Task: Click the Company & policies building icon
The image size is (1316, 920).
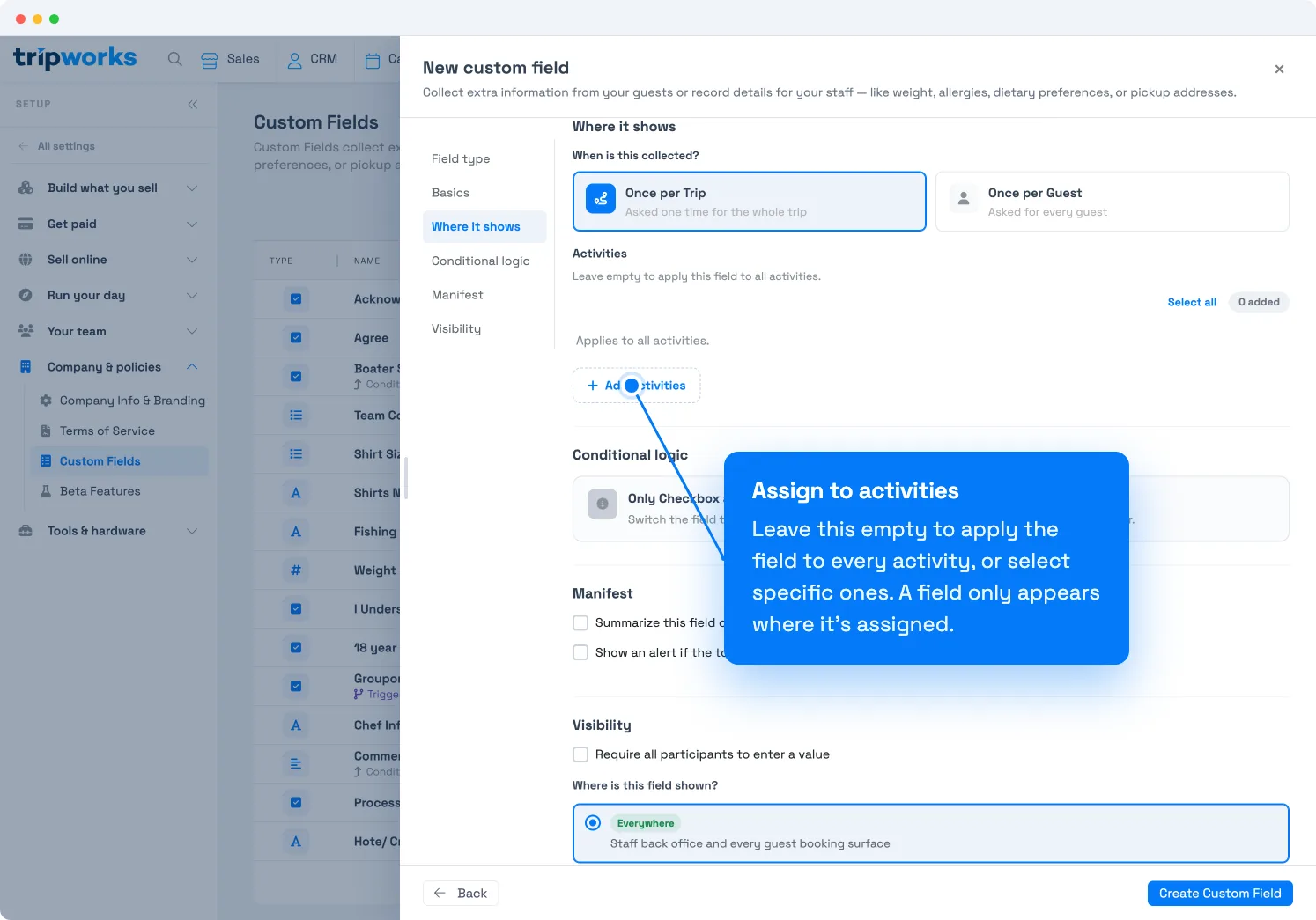Action: coord(26,367)
